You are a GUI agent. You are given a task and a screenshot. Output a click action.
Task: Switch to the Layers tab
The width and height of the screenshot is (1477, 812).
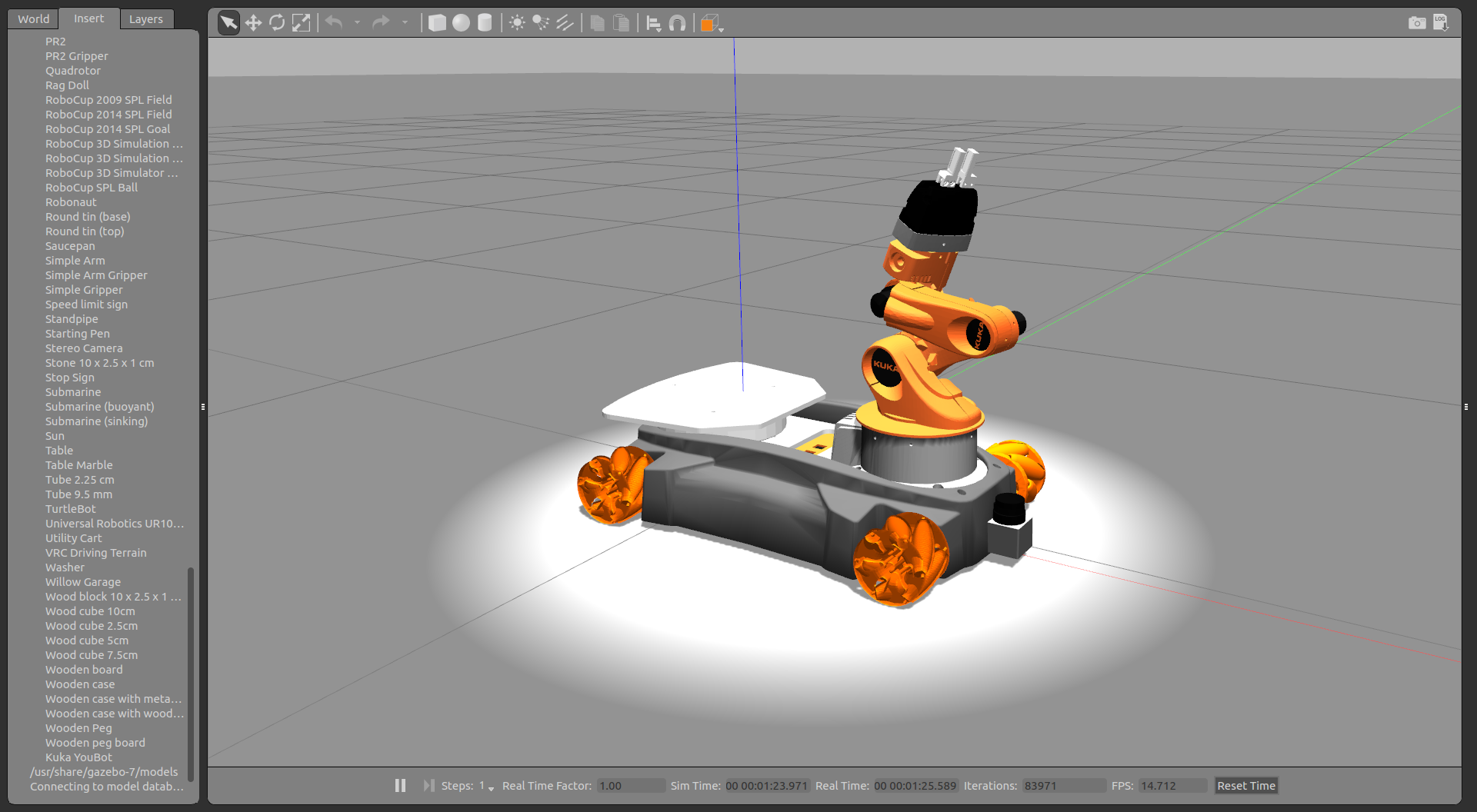coord(146,19)
